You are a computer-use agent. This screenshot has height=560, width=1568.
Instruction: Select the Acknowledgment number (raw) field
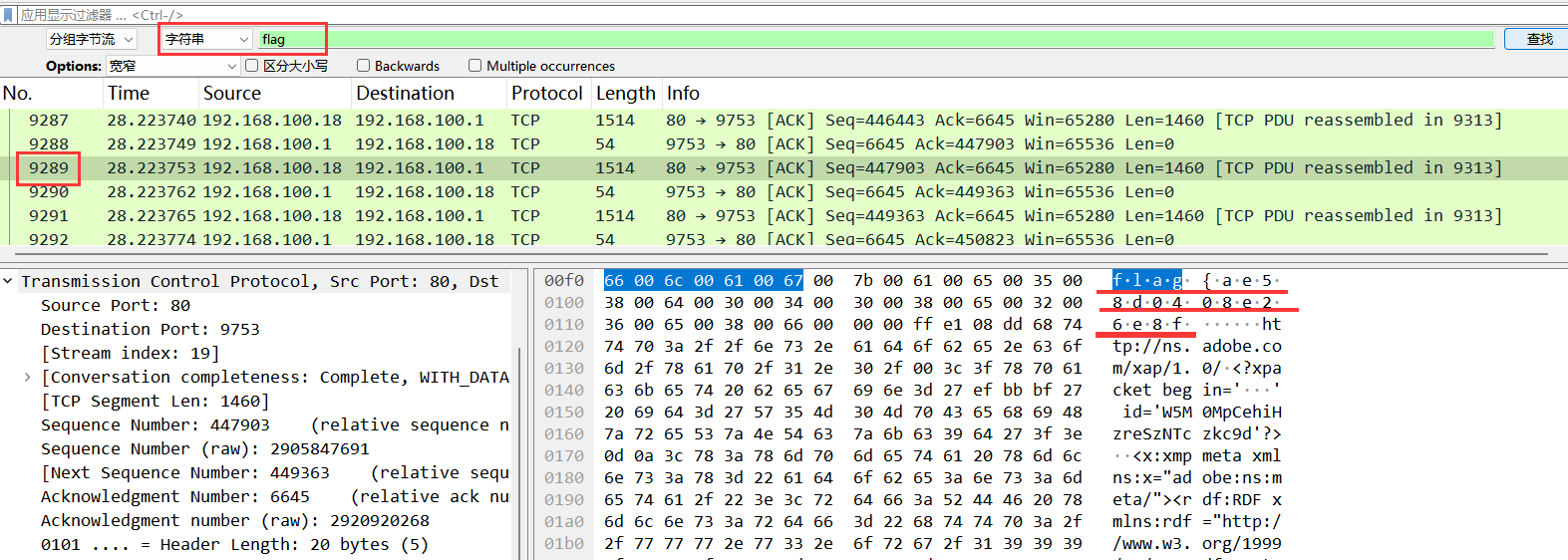234,521
